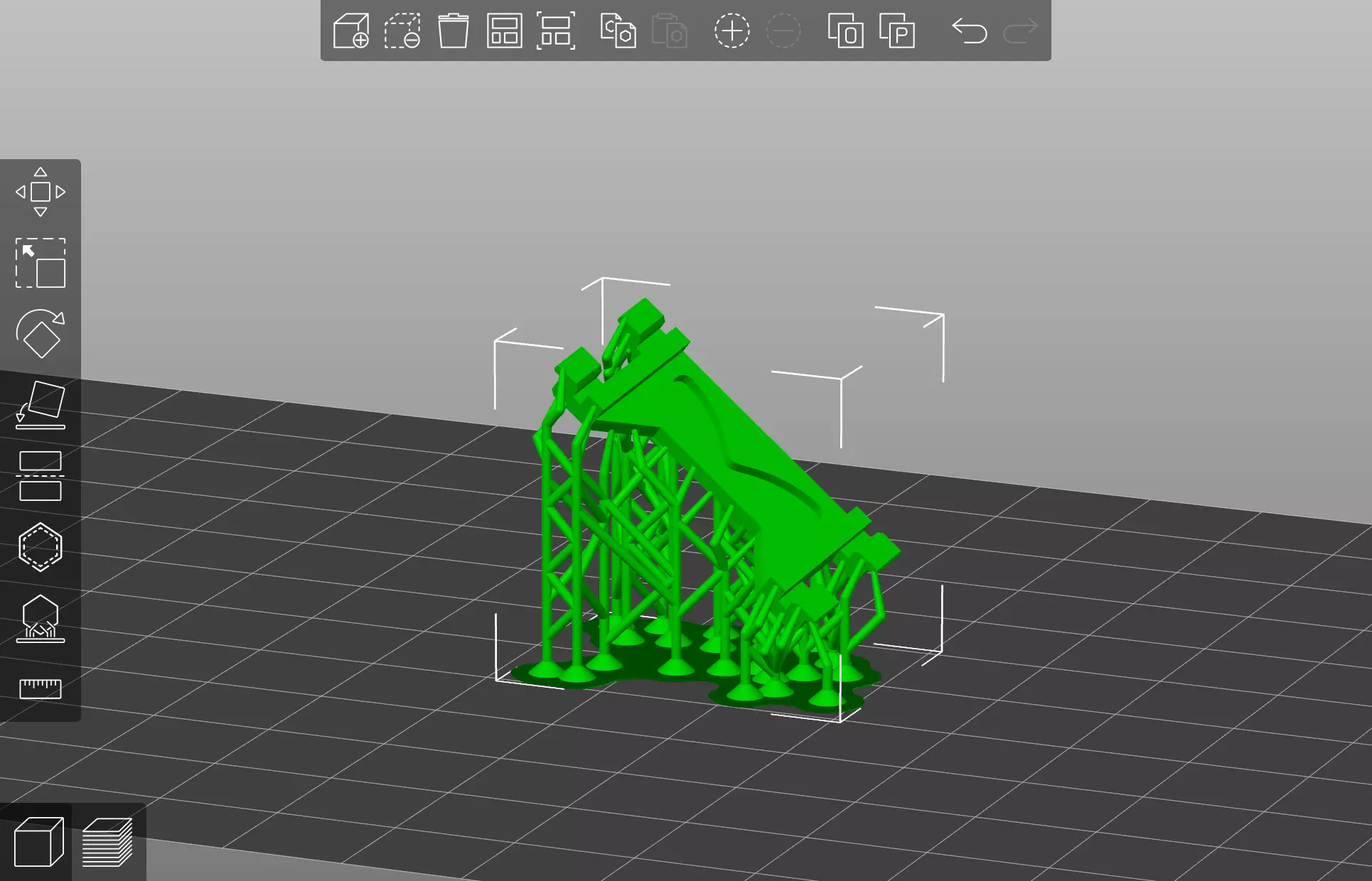Screen dimensions: 1372x881
Task: Open the Hollow and drill tool
Action: 41,547
